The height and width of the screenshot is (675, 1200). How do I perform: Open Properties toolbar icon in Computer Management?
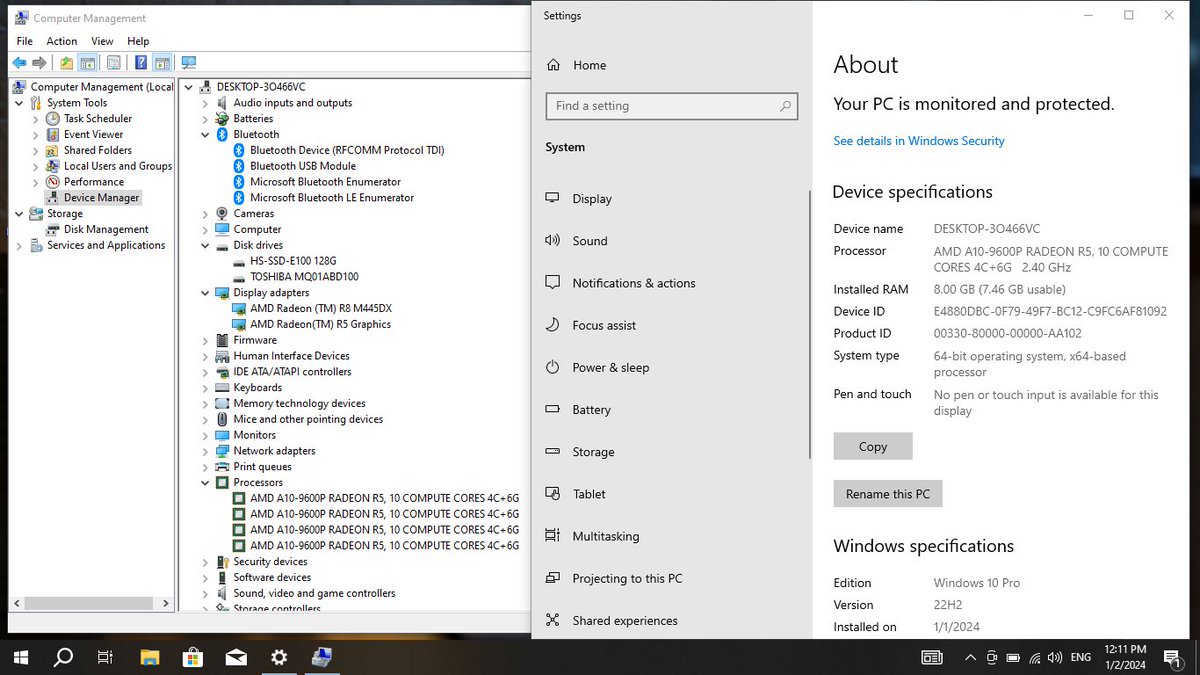pyautogui.click(x=113, y=63)
